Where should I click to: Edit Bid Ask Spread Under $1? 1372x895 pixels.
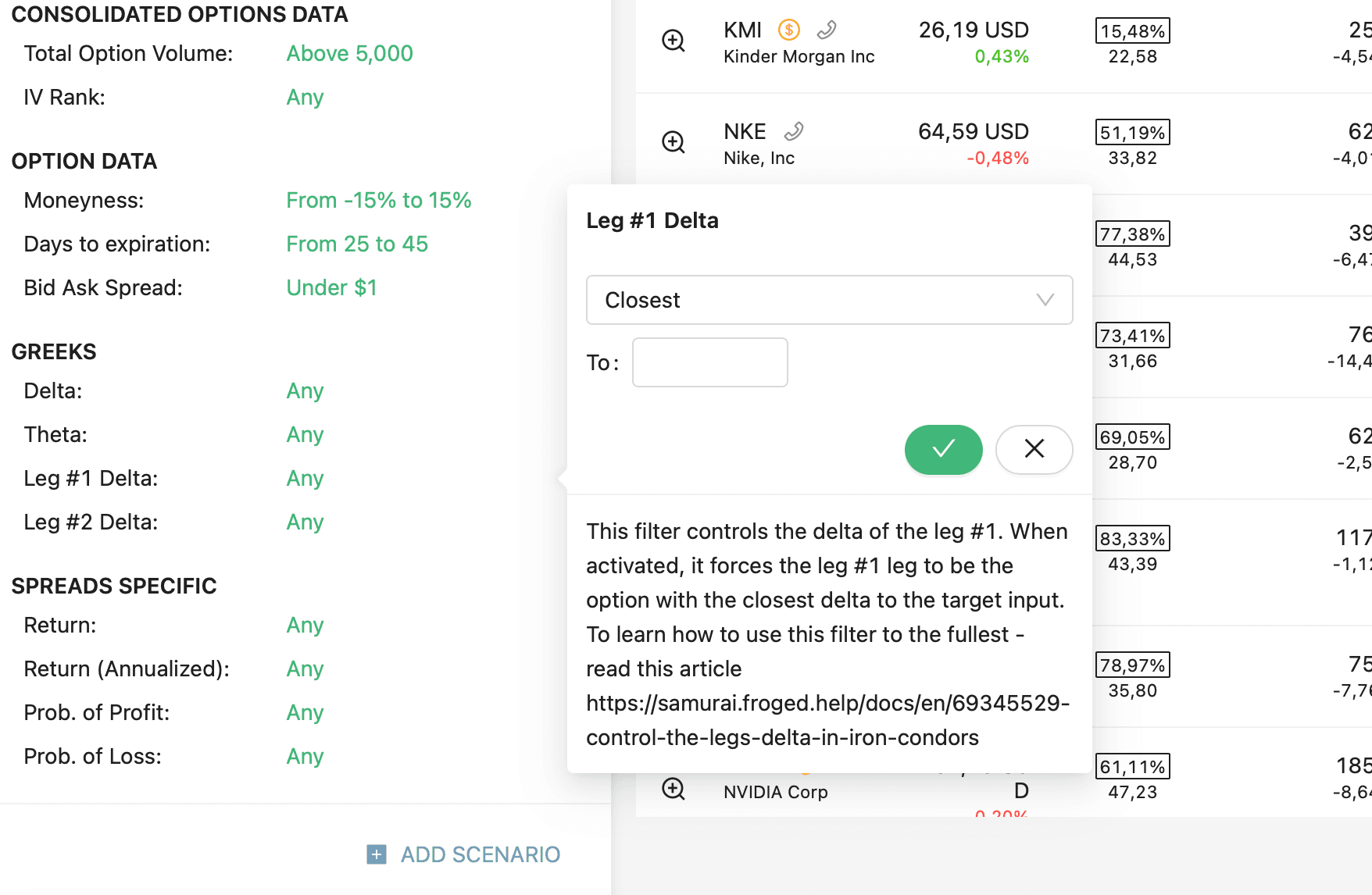coord(332,287)
